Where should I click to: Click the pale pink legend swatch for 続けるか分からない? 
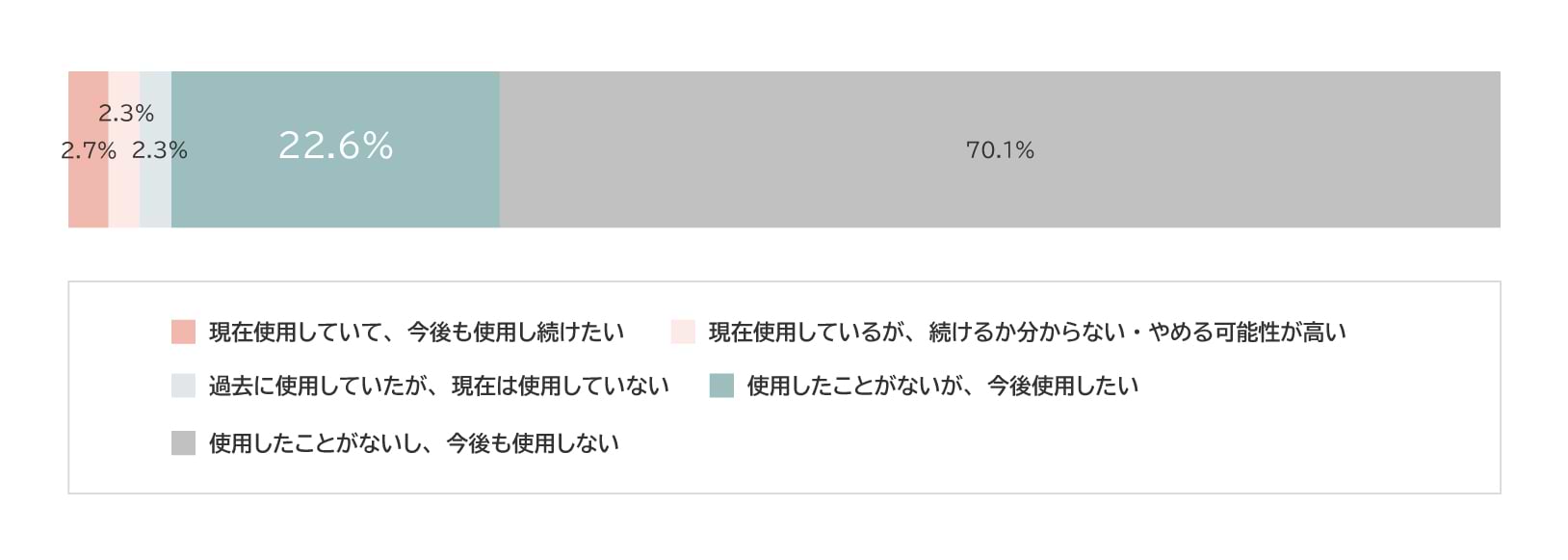point(683,332)
